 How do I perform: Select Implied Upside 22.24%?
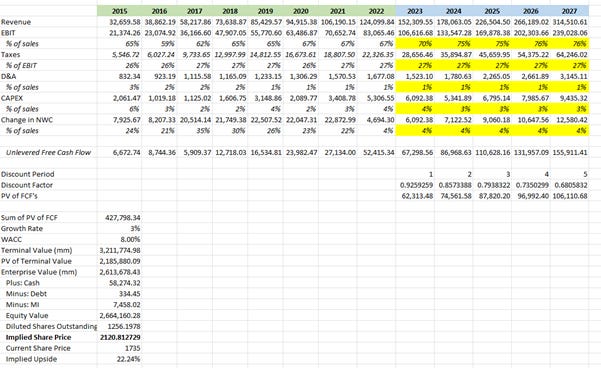[128, 359]
